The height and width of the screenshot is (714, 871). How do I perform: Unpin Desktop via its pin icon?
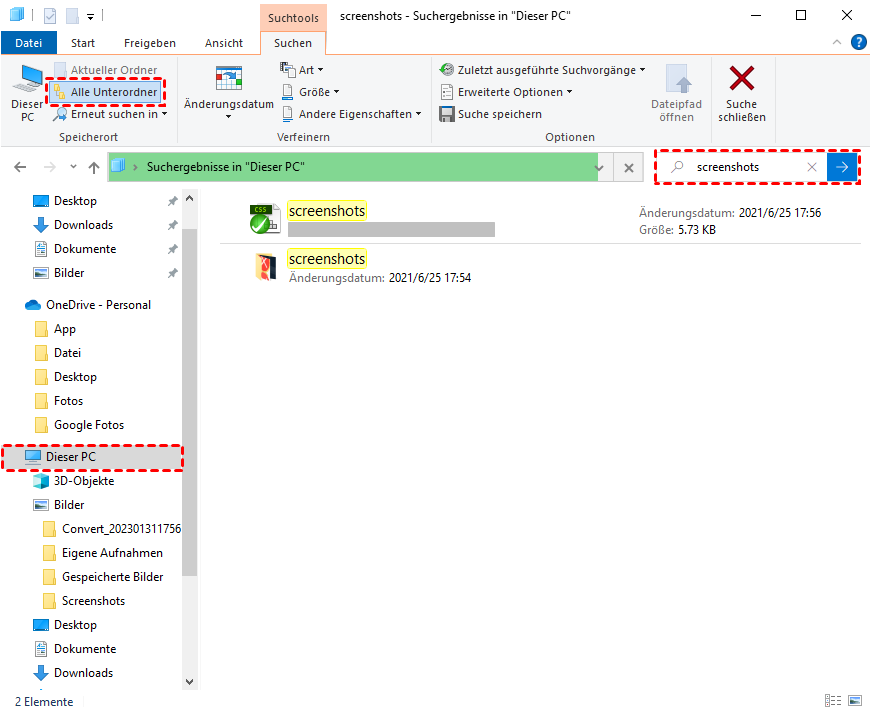[173, 201]
